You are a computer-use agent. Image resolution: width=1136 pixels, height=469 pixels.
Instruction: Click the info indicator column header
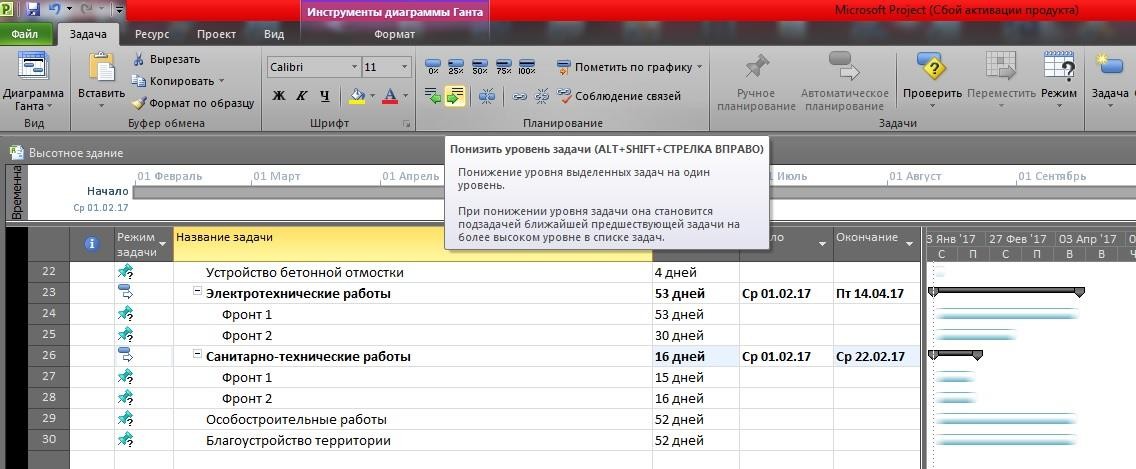click(x=92, y=244)
